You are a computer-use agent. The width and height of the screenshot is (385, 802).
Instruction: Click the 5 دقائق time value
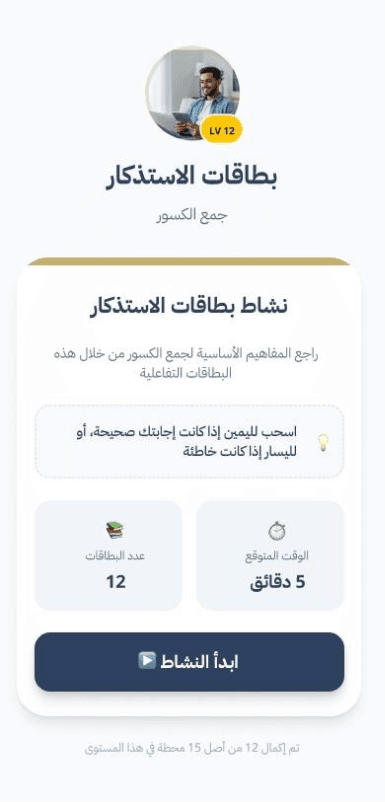point(277,583)
